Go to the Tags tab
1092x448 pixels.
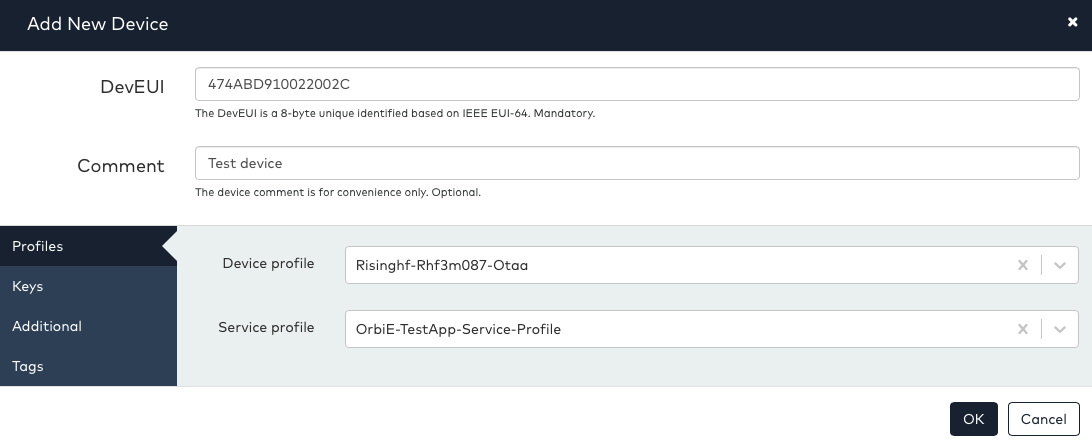pos(88,366)
